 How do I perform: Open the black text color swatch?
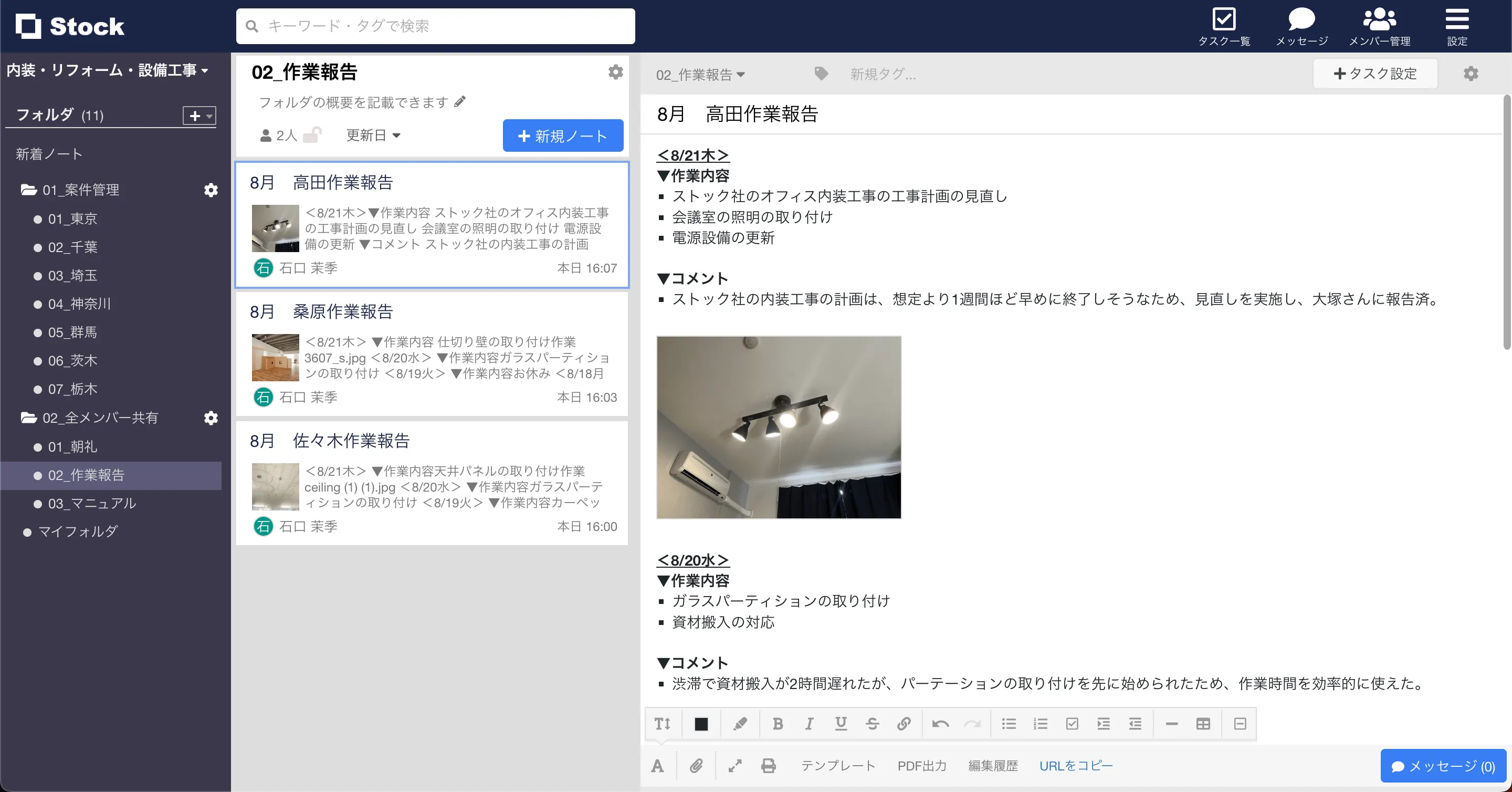701,724
